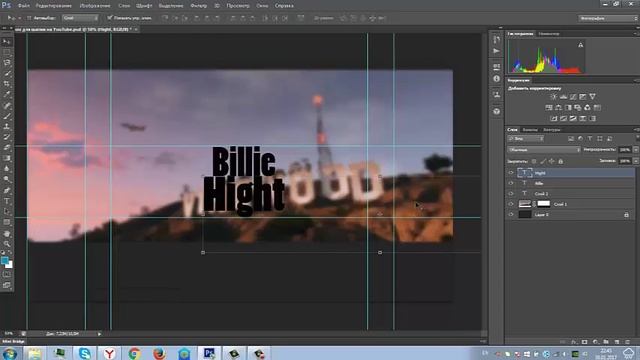
Task: Add an Invert adjustment
Action: [x=553, y=118]
